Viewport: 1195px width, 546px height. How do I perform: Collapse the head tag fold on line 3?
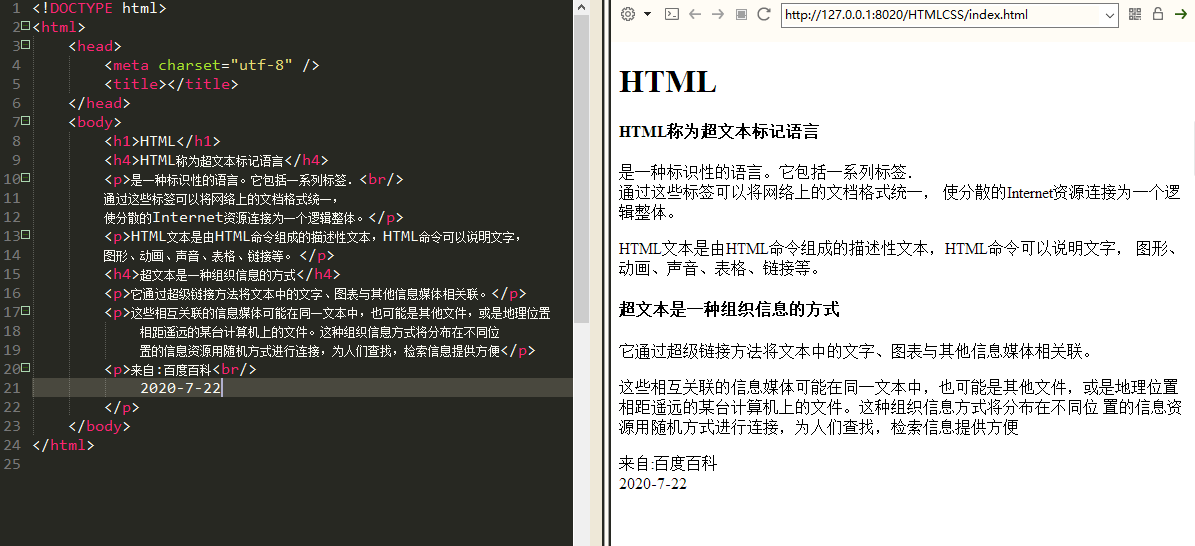26,44
